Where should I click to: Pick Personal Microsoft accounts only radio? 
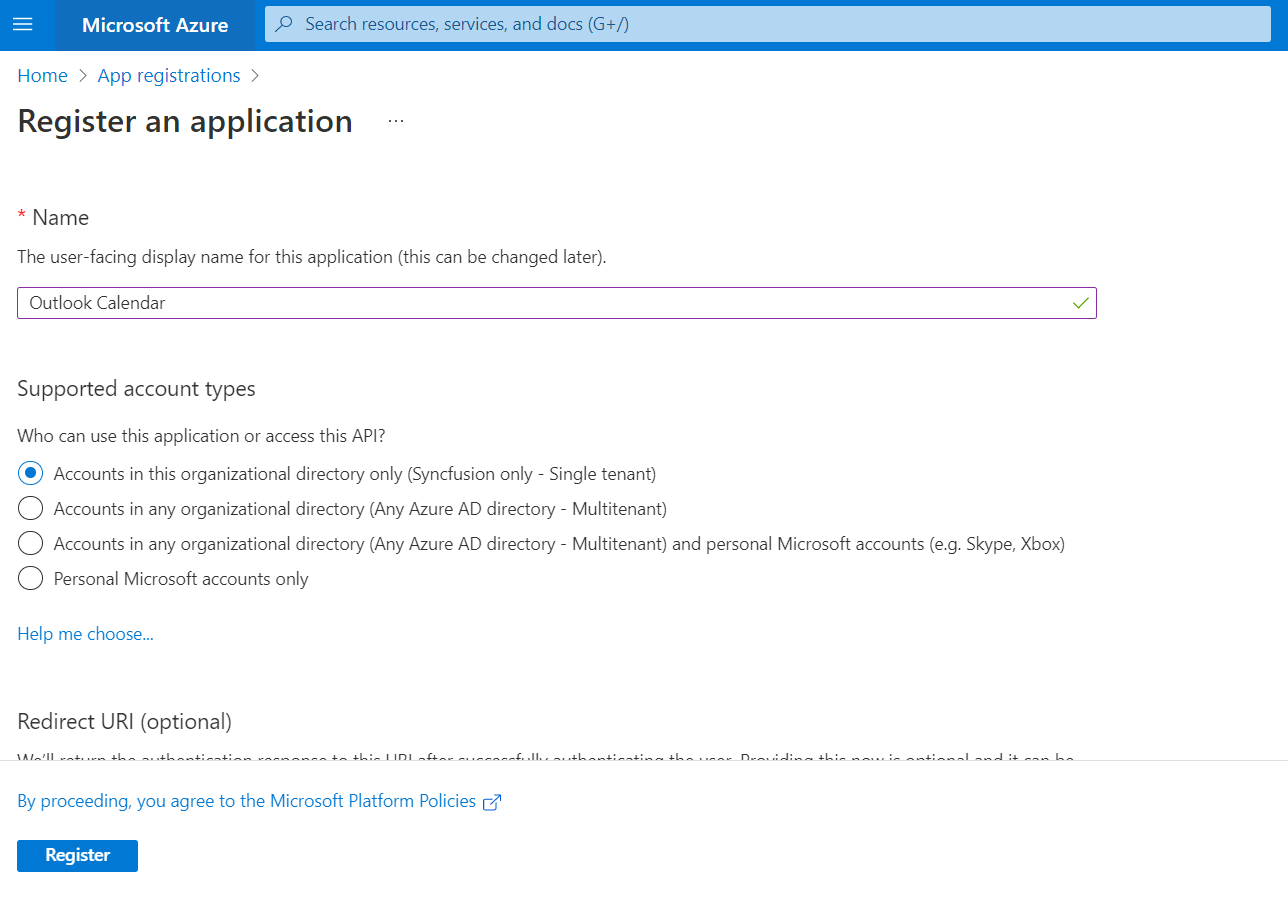tap(31, 579)
